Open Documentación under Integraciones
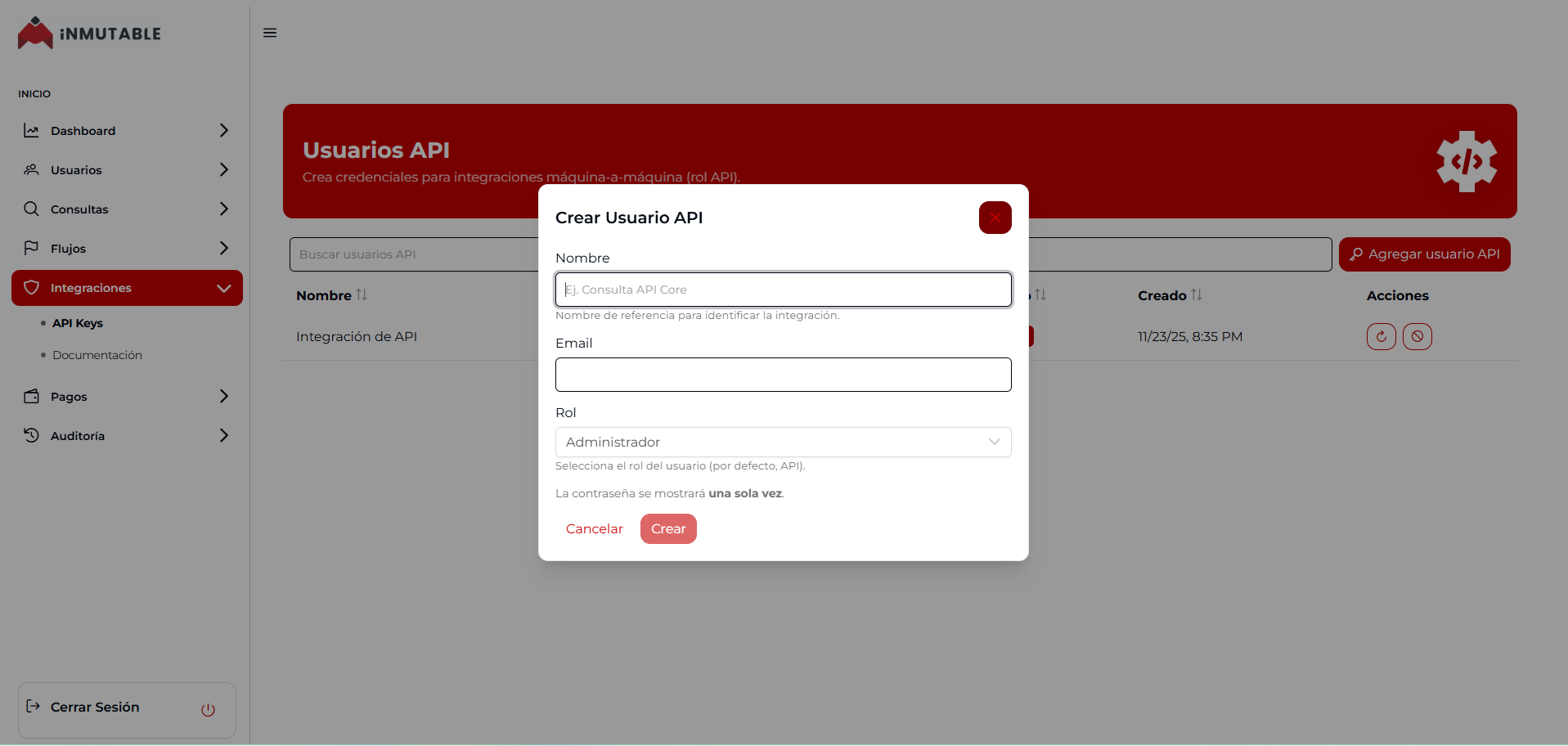This screenshot has height=746, width=1568. tap(97, 354)
